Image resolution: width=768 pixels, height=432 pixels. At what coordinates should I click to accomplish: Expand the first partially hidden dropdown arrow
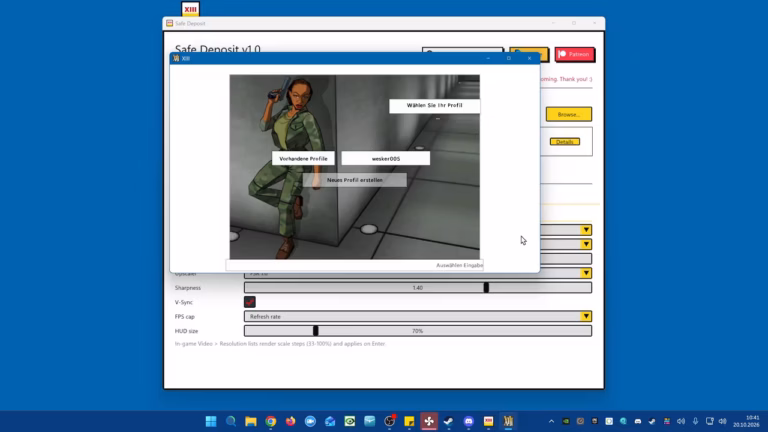(586, 230)
